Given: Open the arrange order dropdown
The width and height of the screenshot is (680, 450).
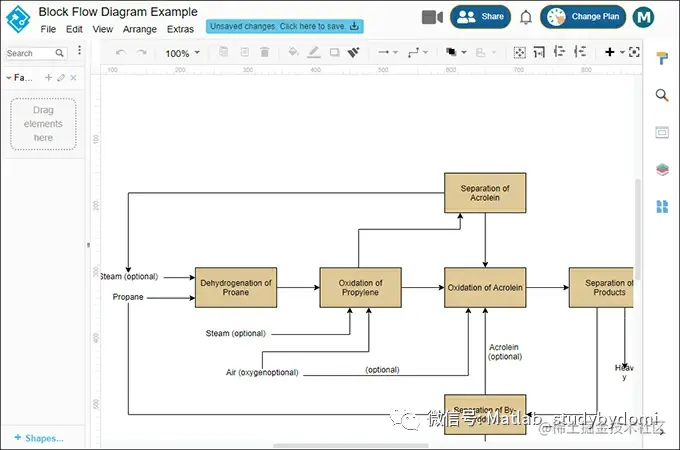Looking at the screenshot, I should click(456, 52).
